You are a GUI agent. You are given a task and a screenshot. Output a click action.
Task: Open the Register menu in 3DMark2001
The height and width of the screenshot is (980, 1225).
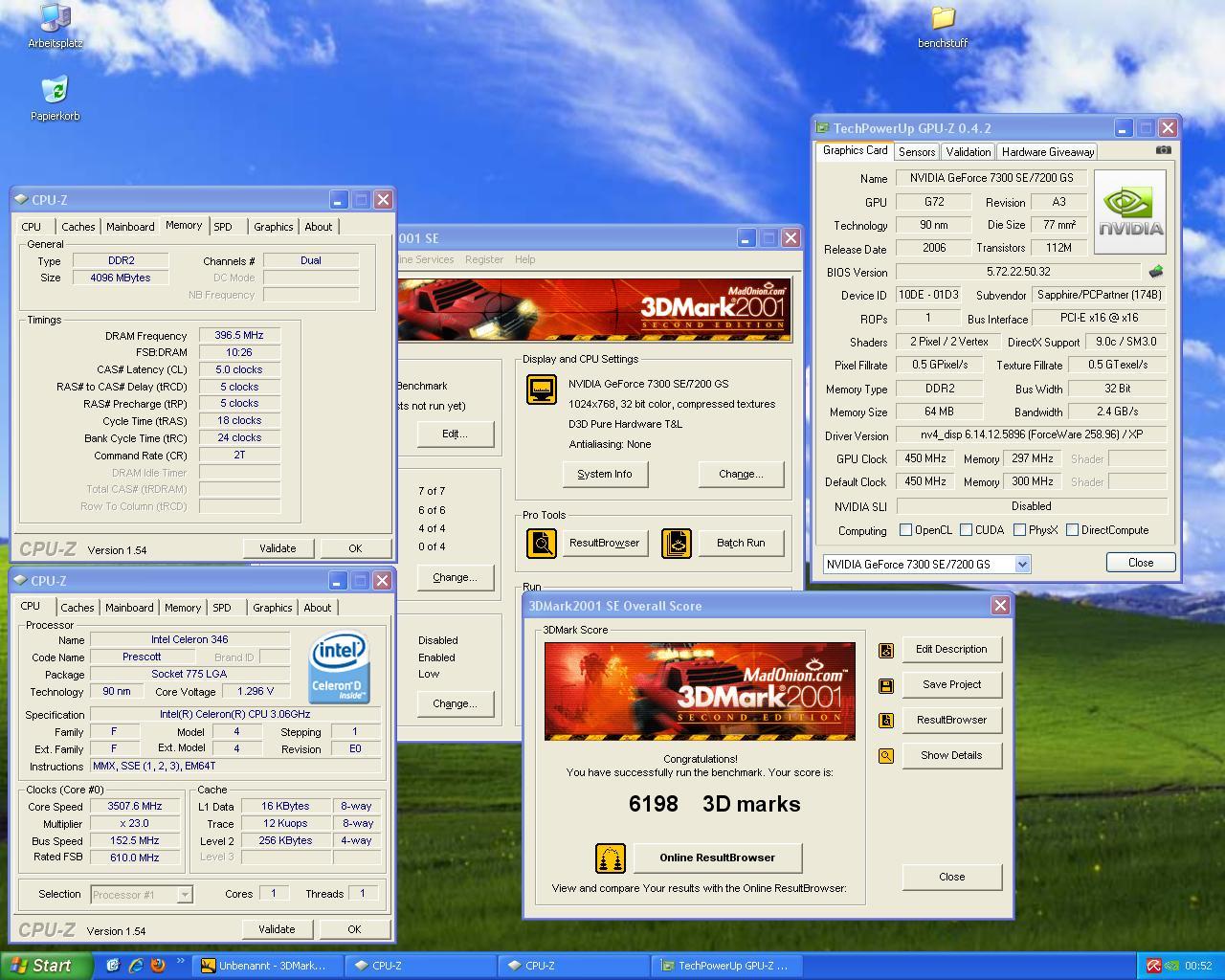tap(484, 259)
